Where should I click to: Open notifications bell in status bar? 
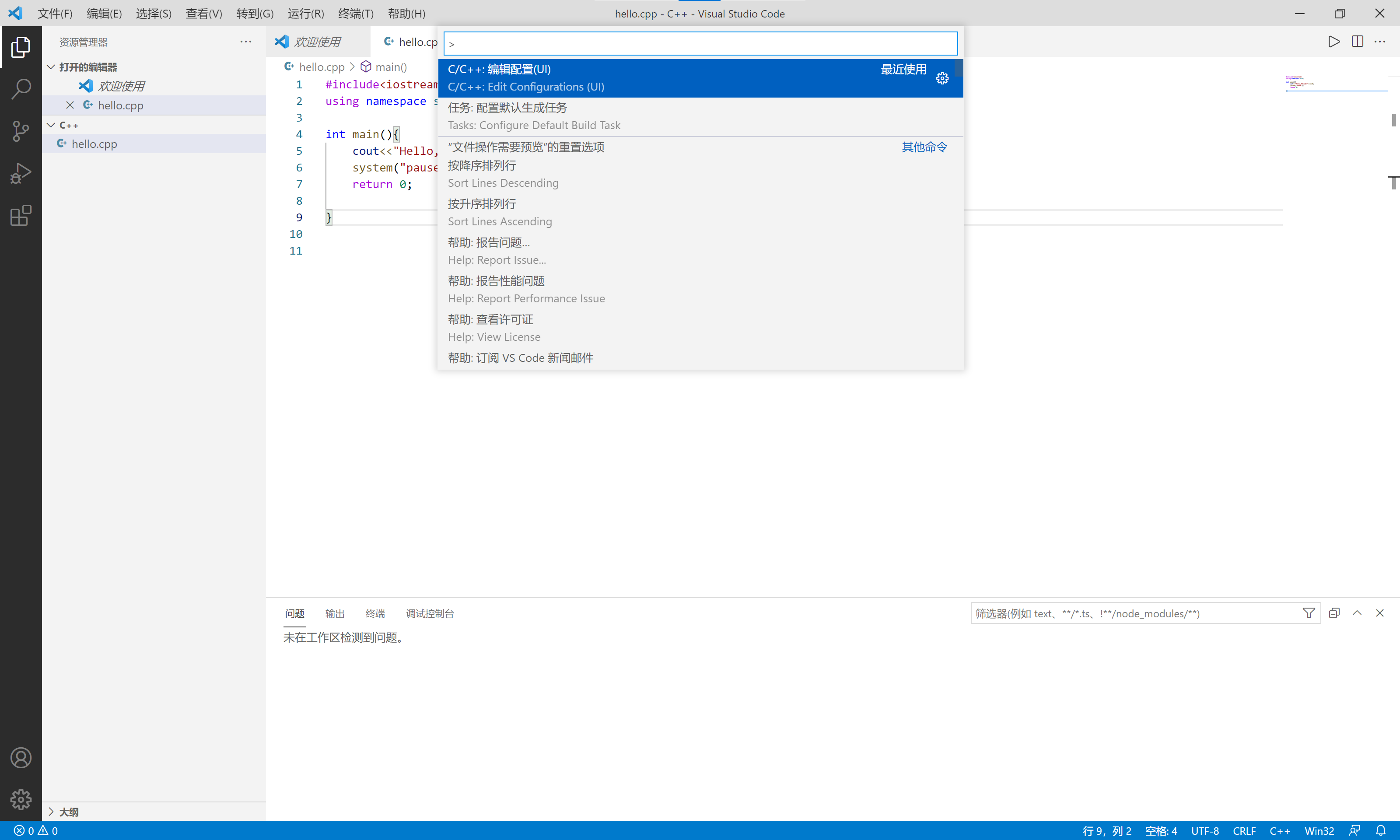click(1381, 830)
